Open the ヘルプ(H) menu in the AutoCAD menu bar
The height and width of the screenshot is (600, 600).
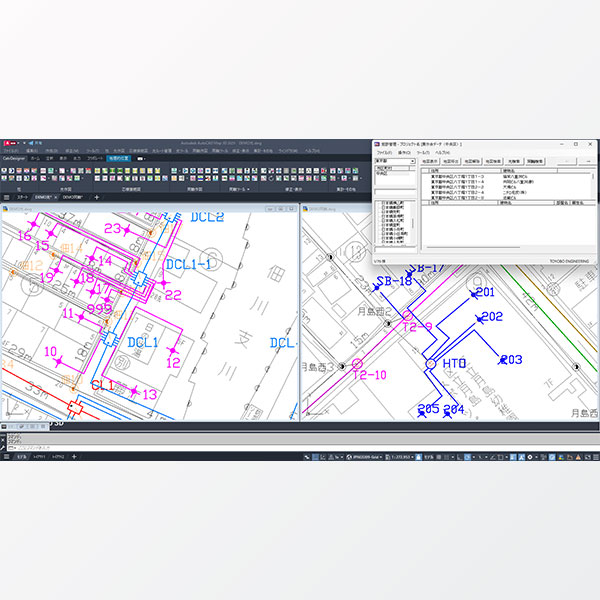click(312, 151)
